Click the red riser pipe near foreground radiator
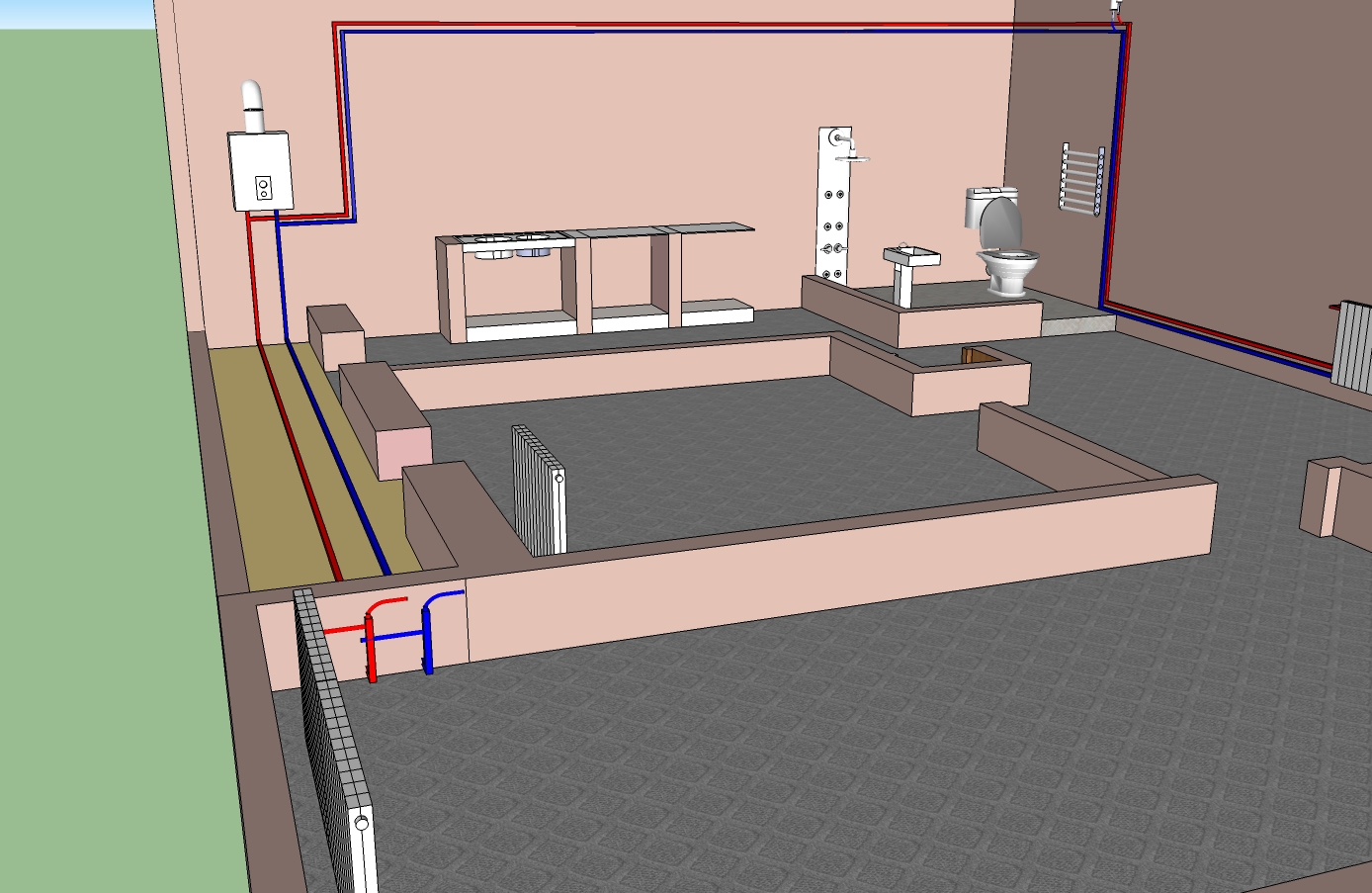The image size is (1372, 893). click(372, 651)
